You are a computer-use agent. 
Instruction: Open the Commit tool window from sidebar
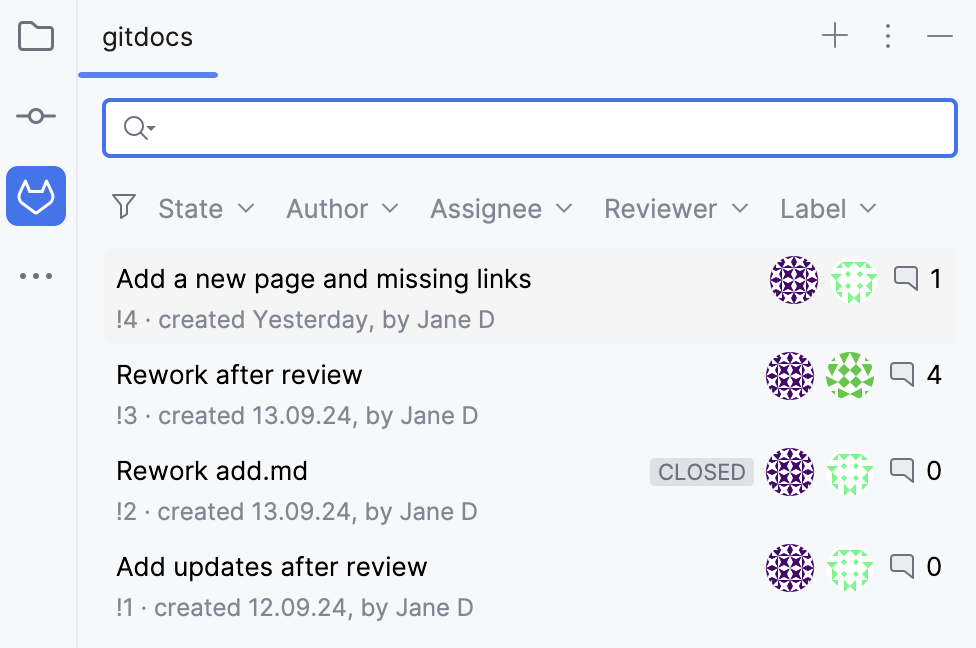pos(36,116)
